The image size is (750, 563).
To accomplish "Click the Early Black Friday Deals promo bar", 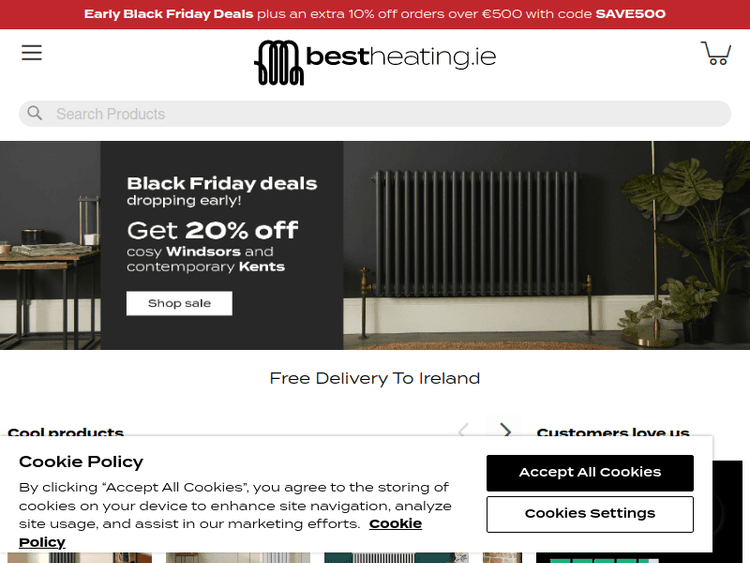I will pyautogui.click(x=375, y=14).
